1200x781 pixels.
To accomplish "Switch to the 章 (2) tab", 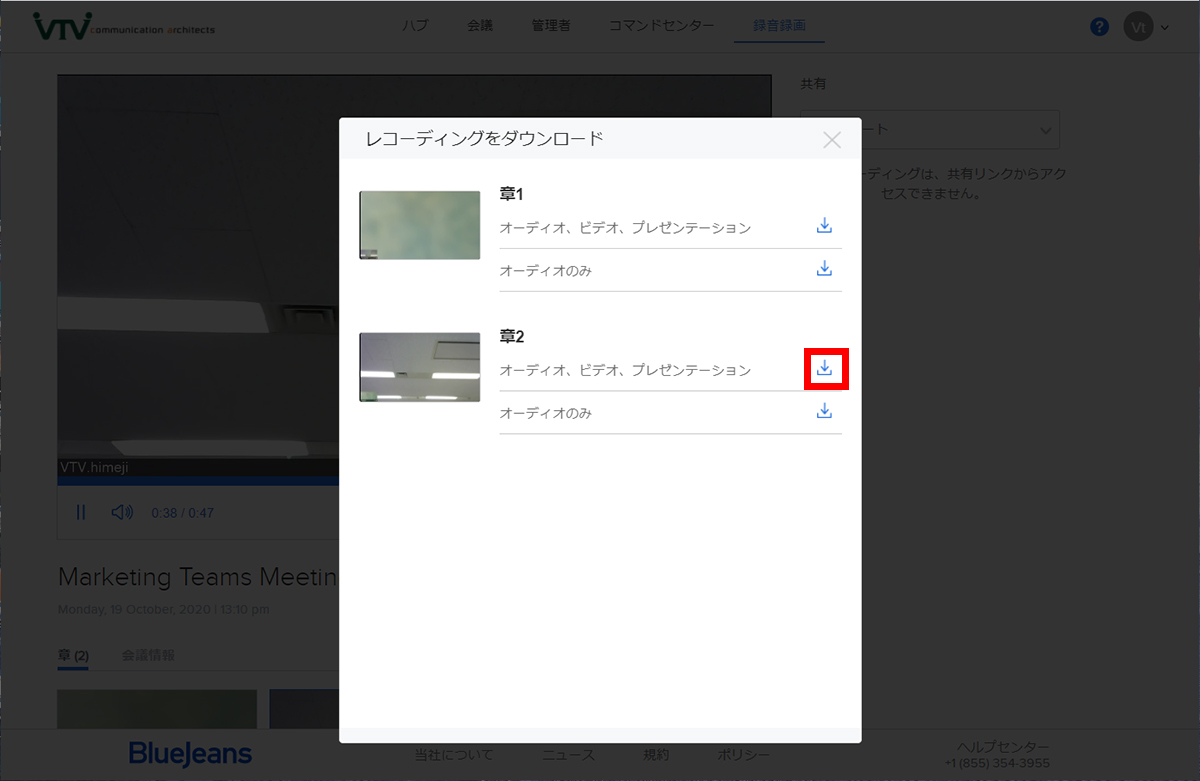I will (x=73, y=655).
